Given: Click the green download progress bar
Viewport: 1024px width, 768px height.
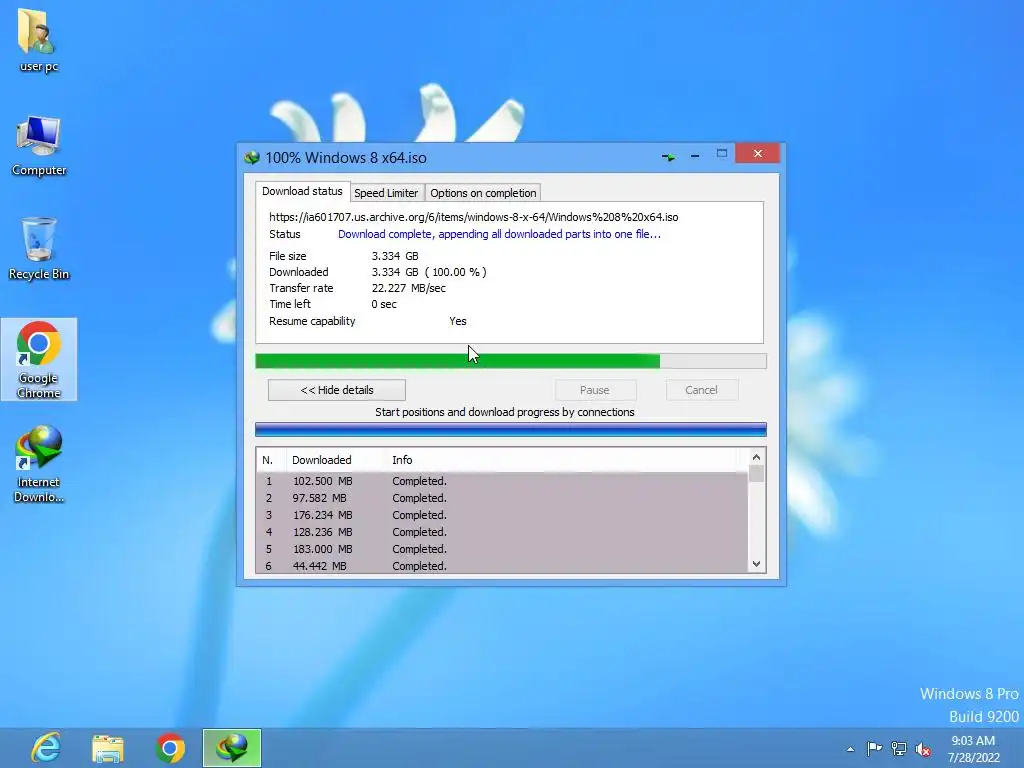Looking at the screenshot, I should point(511,361).
